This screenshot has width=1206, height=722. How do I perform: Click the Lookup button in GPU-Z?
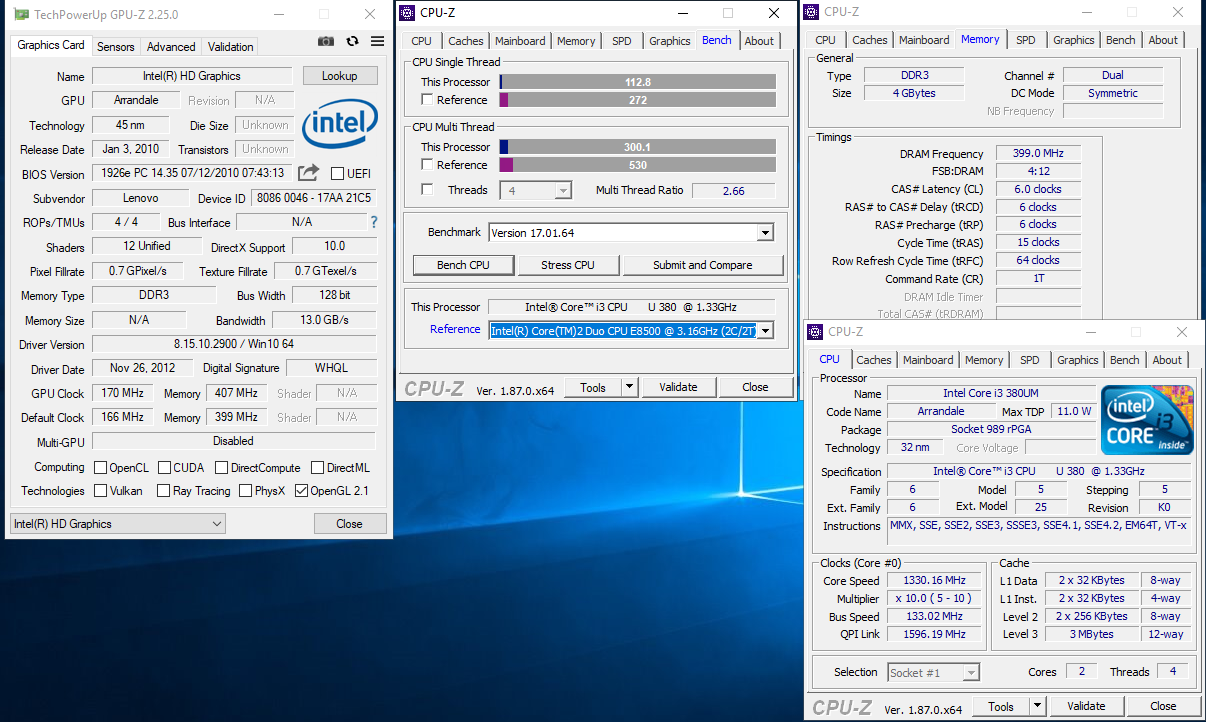pyautogui.click(x=339, y=76)
